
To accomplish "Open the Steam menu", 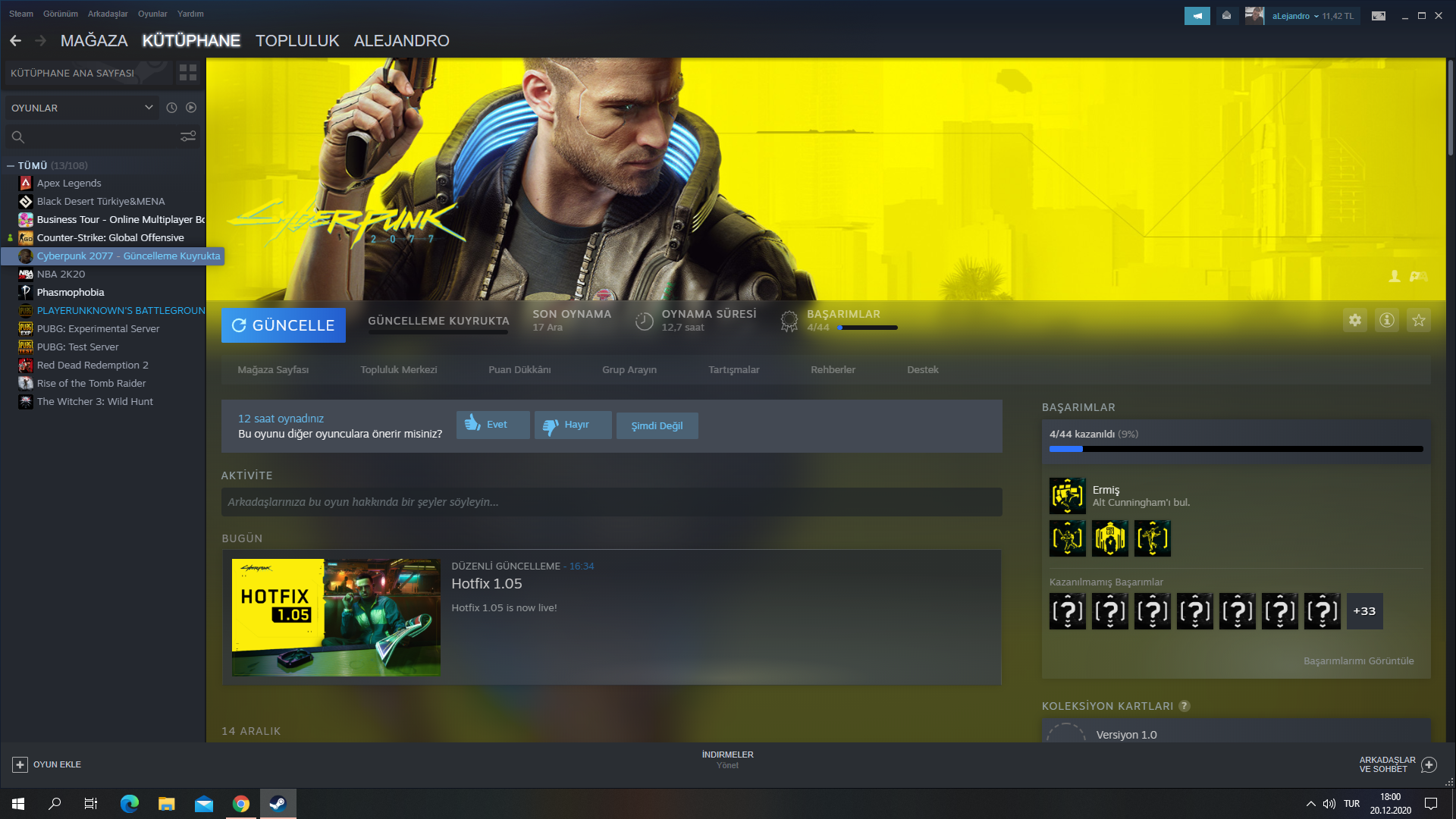I will click(x=21, y=14).
